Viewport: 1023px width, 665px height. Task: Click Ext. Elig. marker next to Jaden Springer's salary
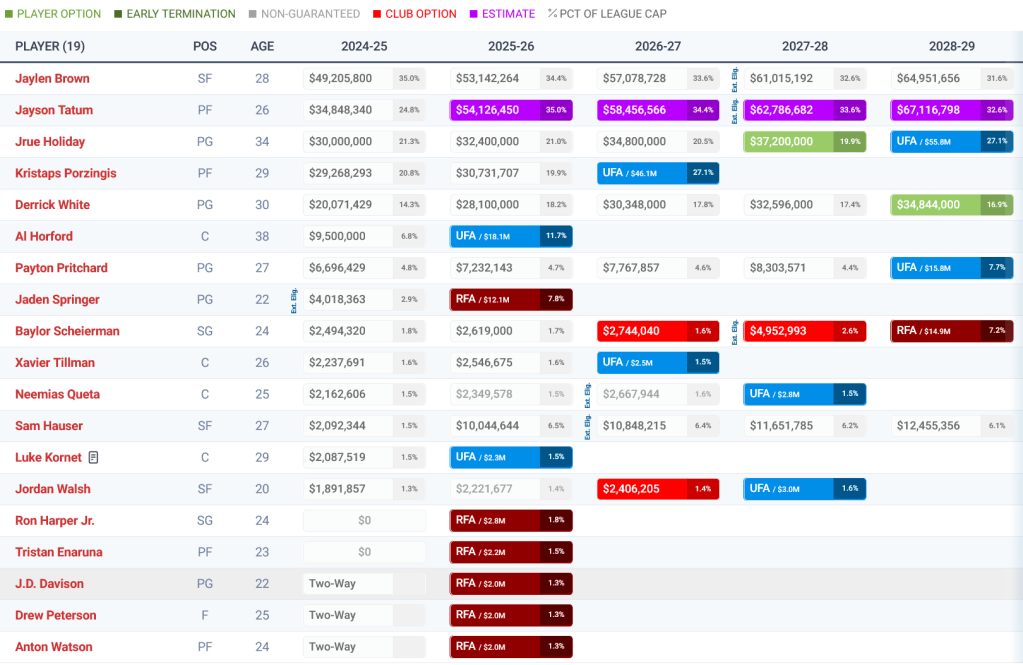pos(295,299)
